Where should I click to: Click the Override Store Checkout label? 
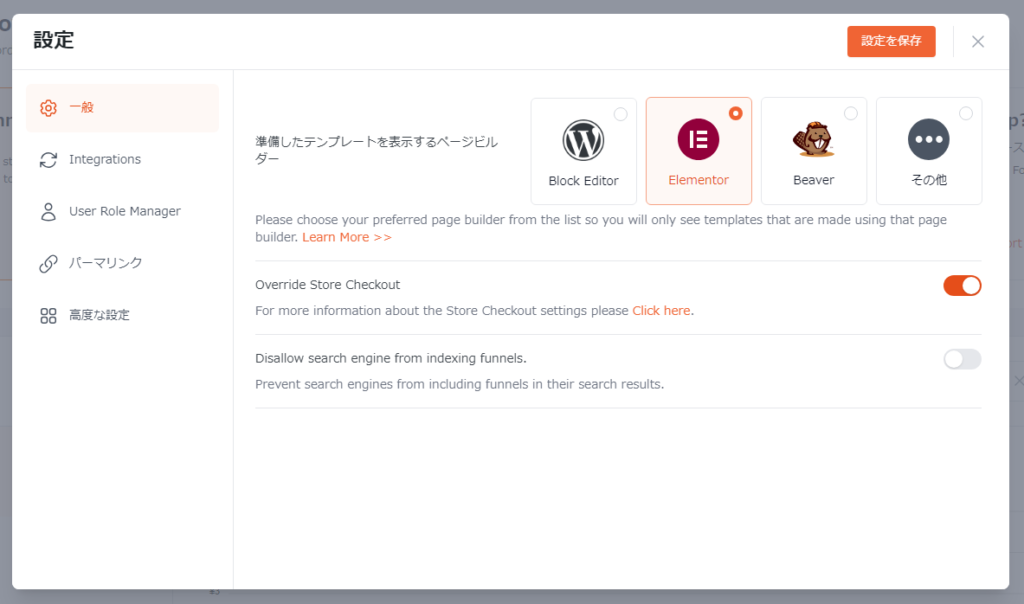[327, 285]
